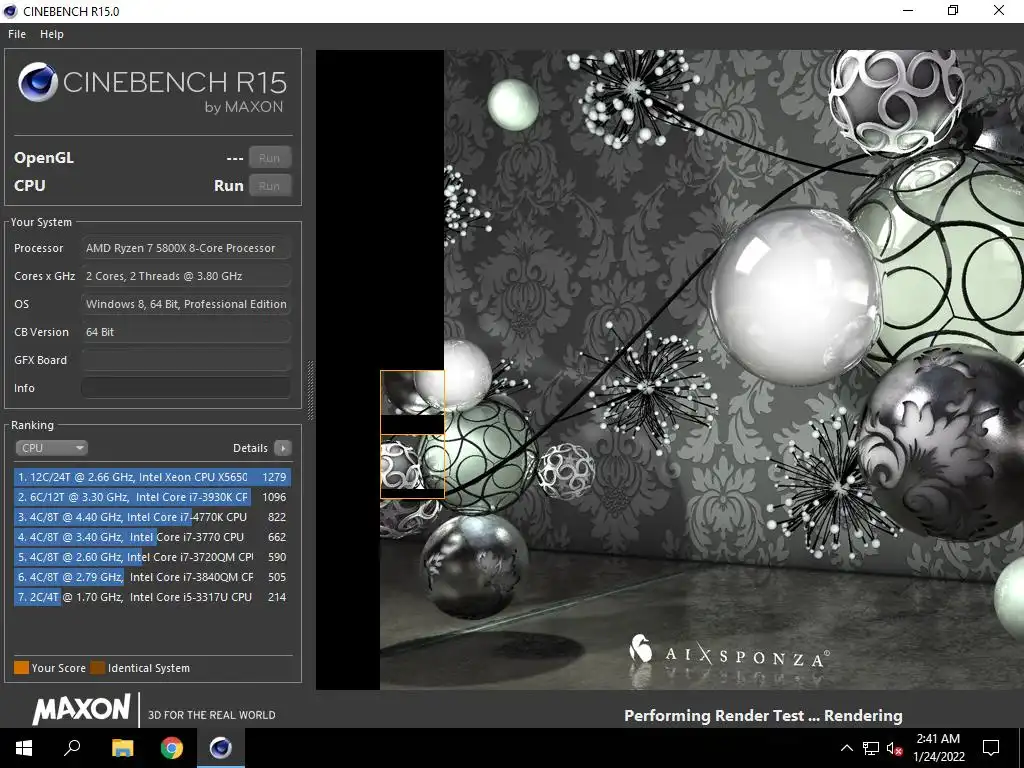The image size is (1024, 768).
Task: Click the Details arrow button
Action: pyautogui.click(x=283, y=448)
